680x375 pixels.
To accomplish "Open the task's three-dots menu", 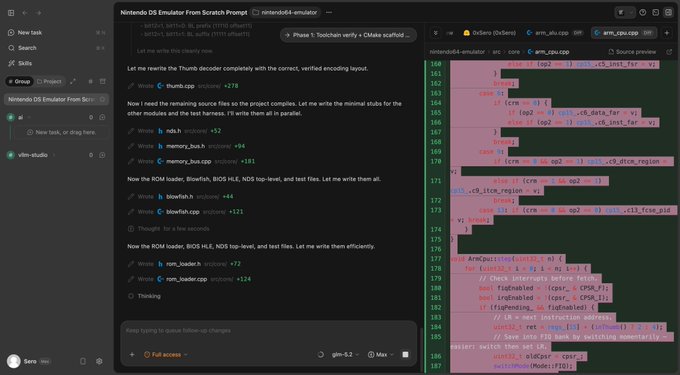I will (x=329, y=13).
